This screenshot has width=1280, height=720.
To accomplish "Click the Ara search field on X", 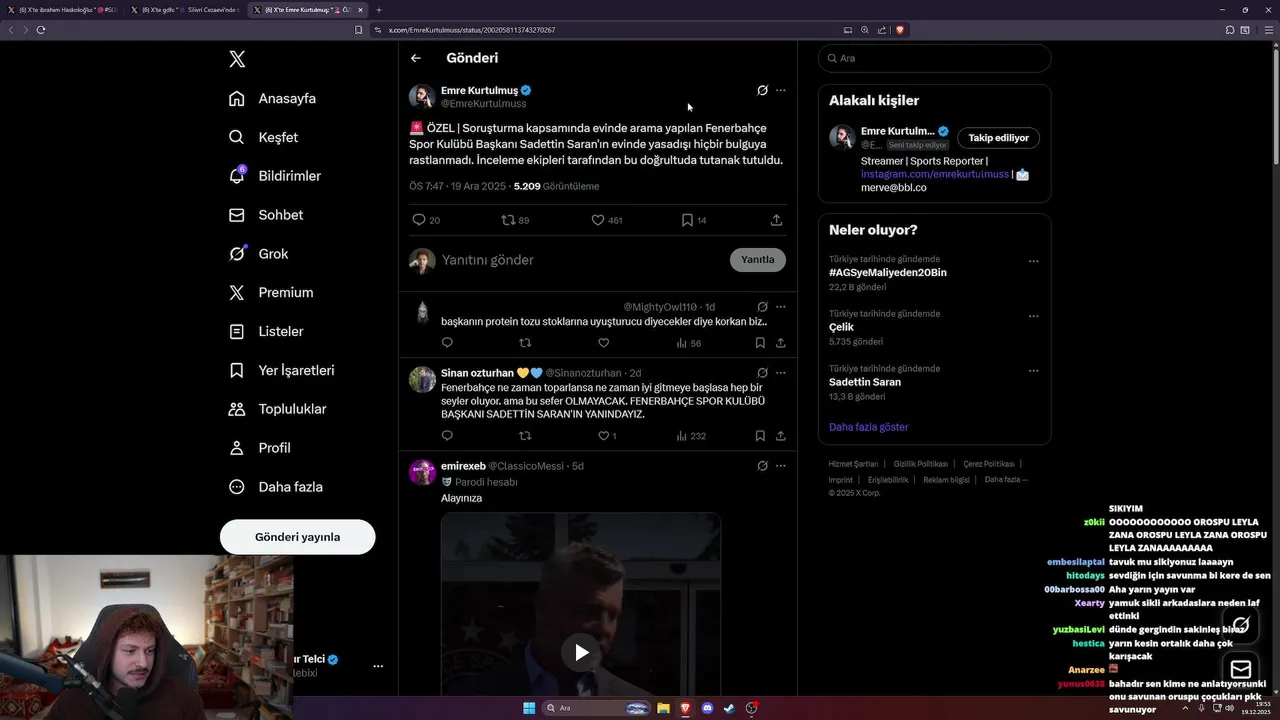I will [x=934, y=58].
